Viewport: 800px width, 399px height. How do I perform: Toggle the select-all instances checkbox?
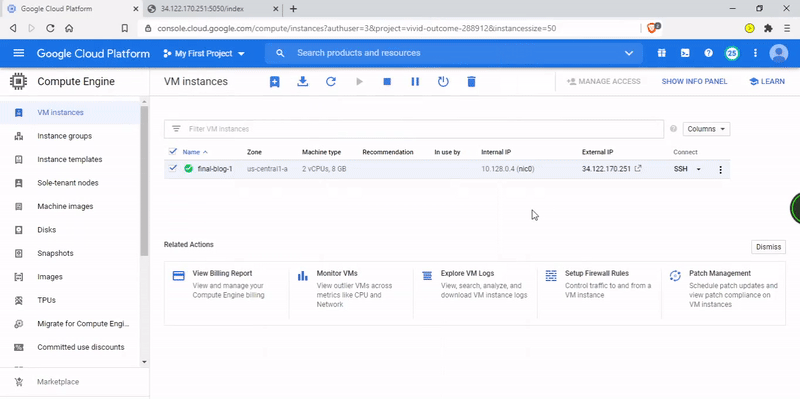click(172, 151)
